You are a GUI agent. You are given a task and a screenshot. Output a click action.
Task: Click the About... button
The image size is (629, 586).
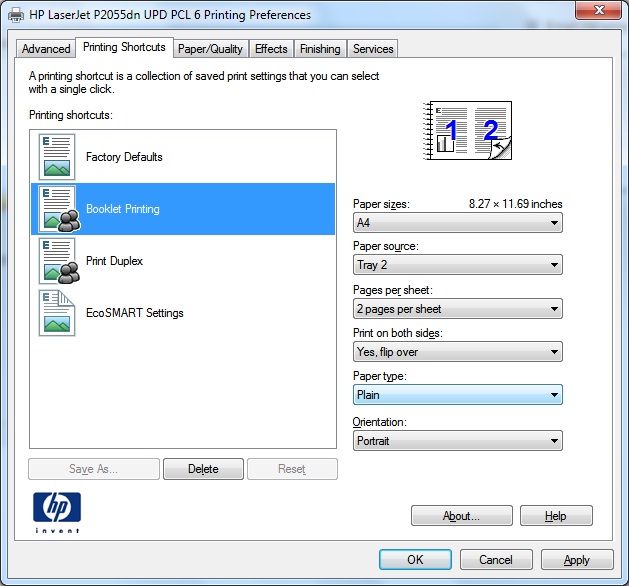(x=462, y=515)
